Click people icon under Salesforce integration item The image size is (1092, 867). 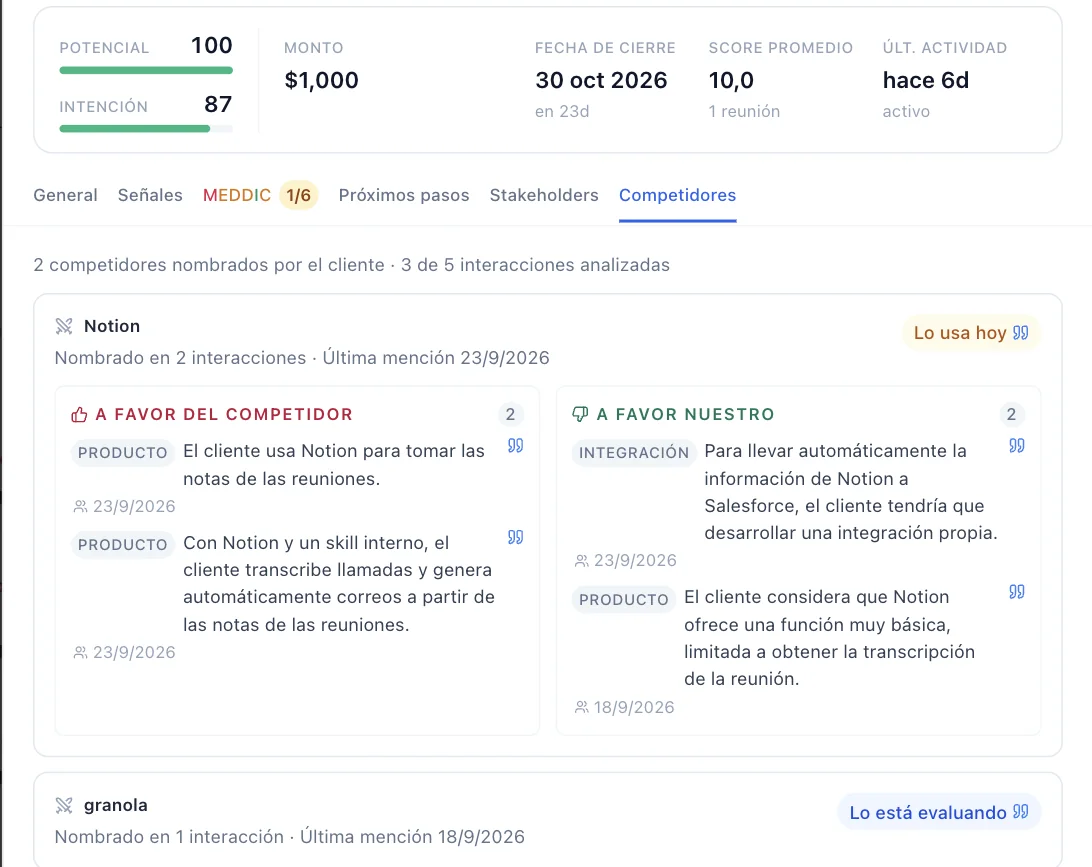[x=582, y=561]
